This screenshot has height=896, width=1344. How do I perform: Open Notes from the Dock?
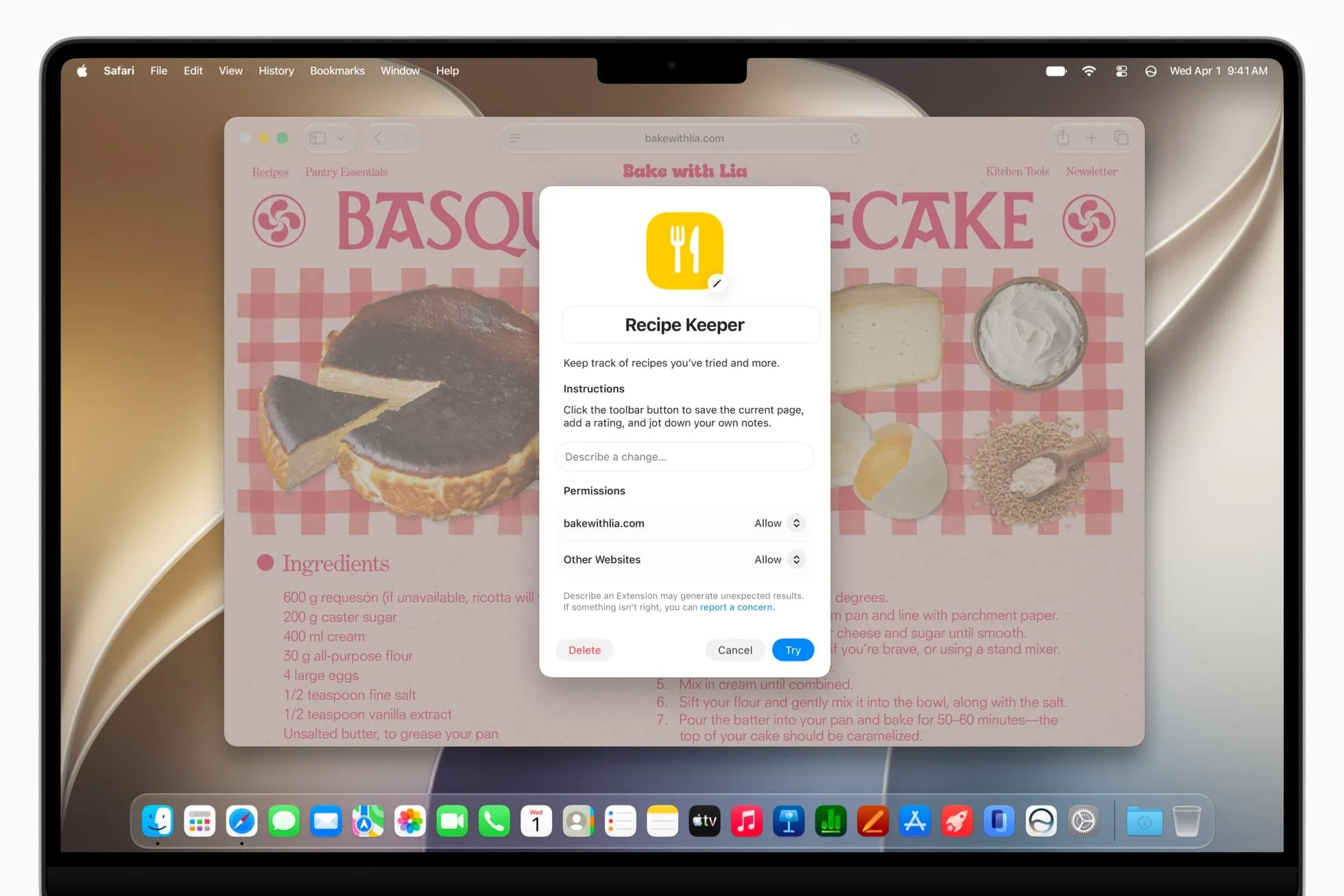coord(662,821)
